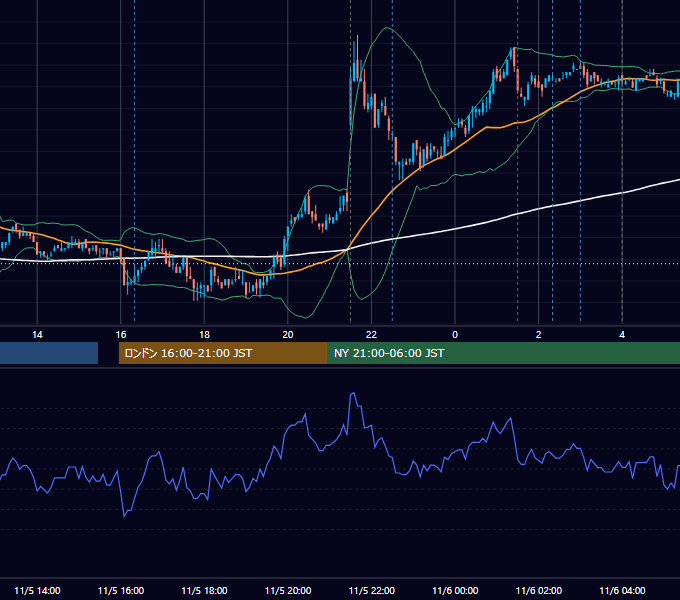Click the orange and white moving average crossover point

(347, 249)
